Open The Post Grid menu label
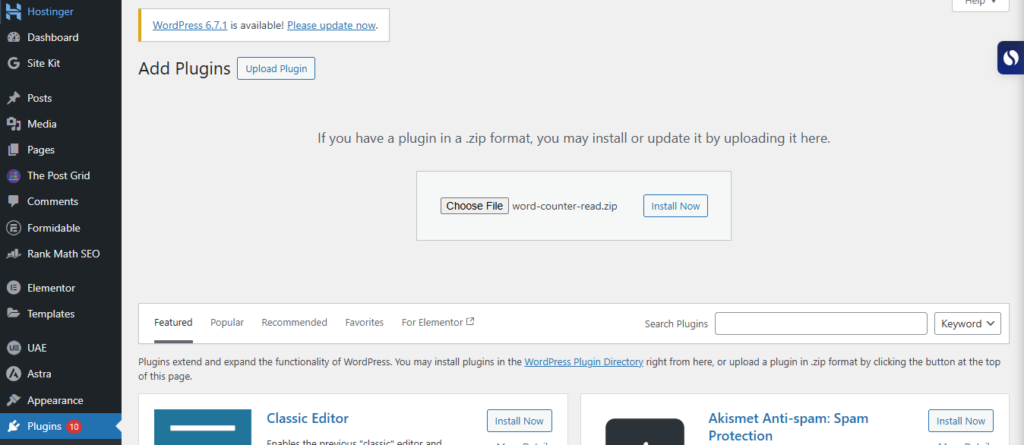The image size is (1024, 445). click(x=59, y=176)
